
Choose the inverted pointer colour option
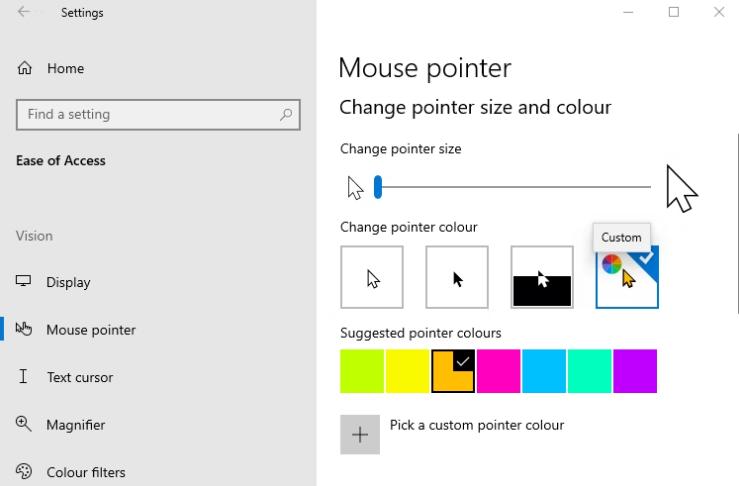(x=542, y=277)
